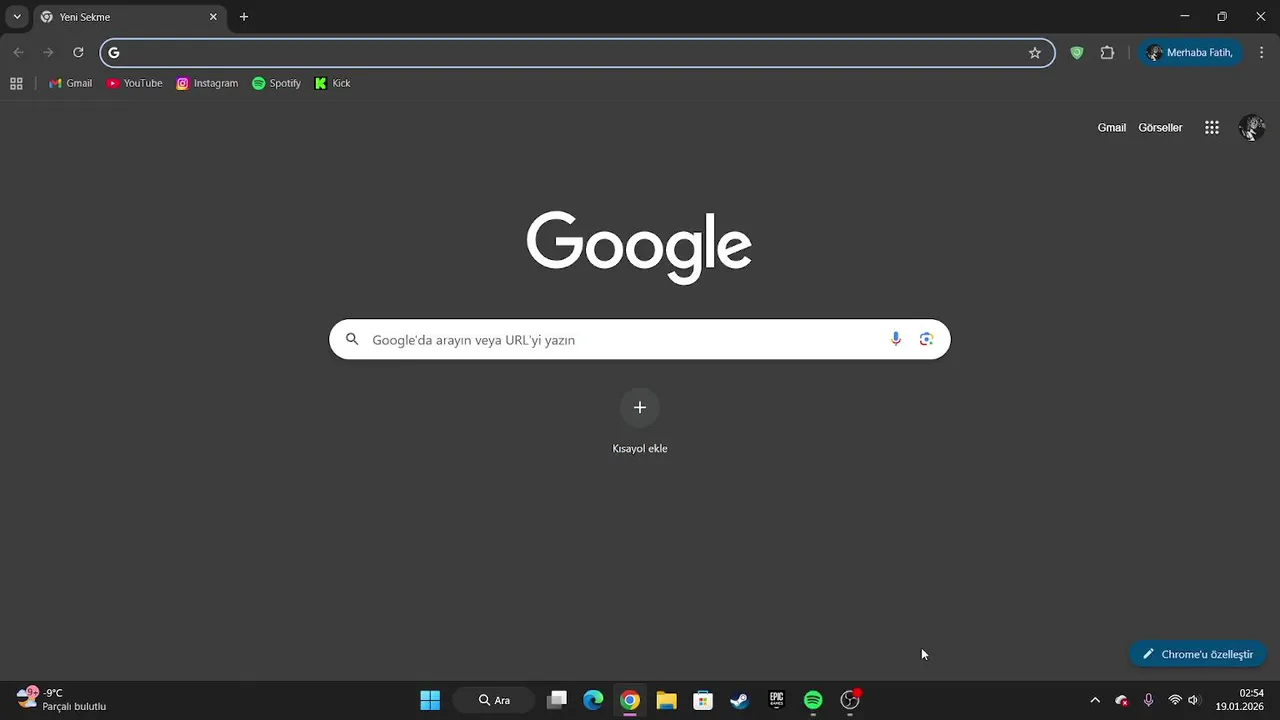The height and width of the screenshot is (720, 1280).
Task: Open Gmail link at top right
Action: pyautogui.click(x=1112, y=128)
